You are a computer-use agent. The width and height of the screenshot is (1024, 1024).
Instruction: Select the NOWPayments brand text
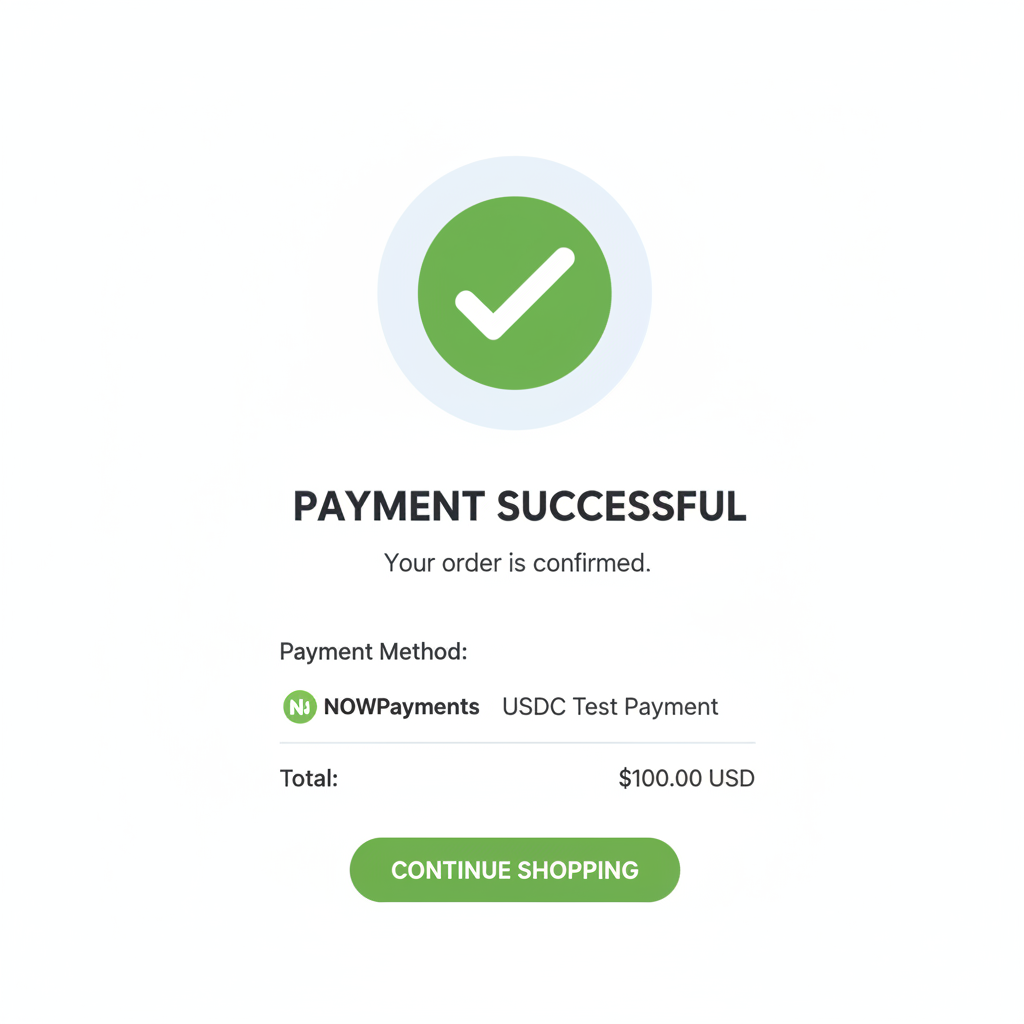coord(400,707)
